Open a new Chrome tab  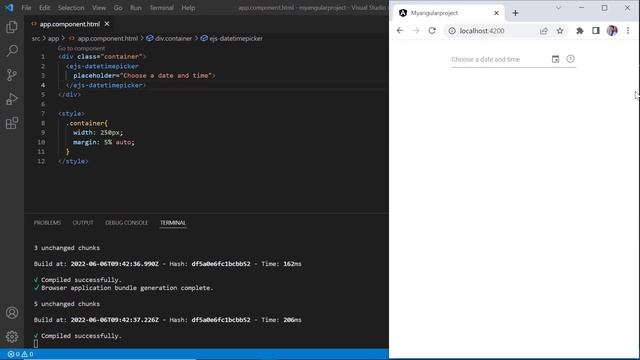point(516,13)
